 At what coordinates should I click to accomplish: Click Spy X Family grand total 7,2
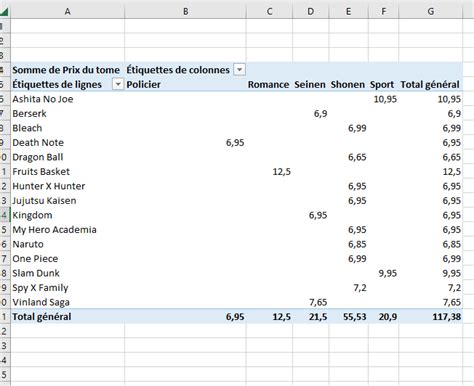coord(454,288)
